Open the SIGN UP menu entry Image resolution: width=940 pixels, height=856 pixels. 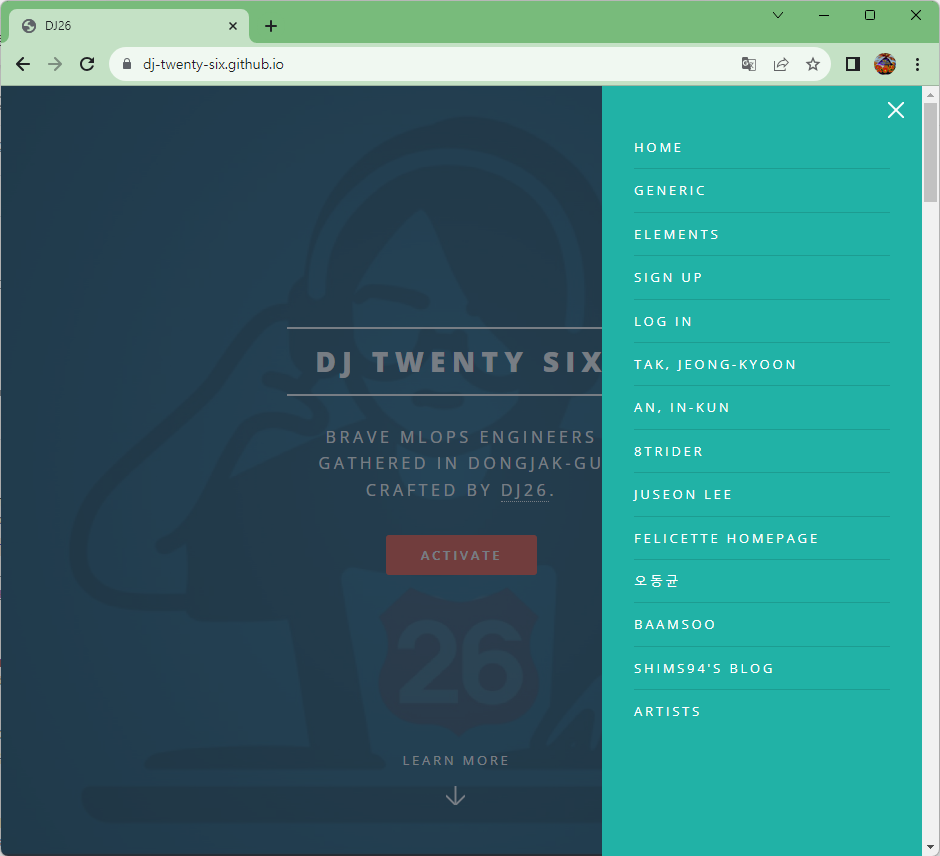[x=668, y=277]
